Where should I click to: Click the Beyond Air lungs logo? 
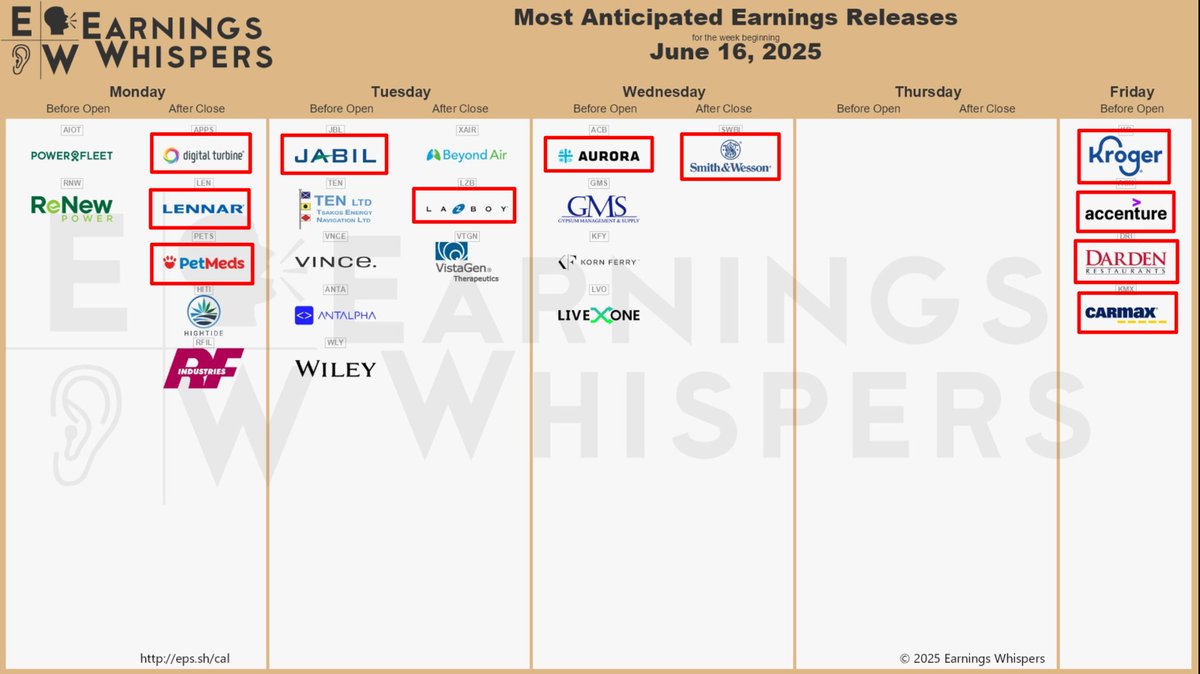point(466,155)
